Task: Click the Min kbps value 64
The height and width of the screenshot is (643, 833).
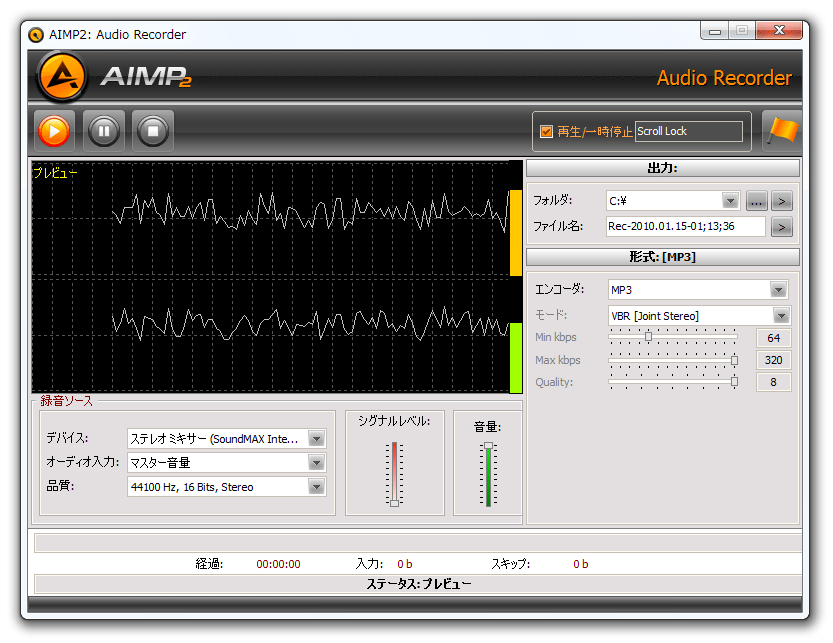Action: pos(774,338)
